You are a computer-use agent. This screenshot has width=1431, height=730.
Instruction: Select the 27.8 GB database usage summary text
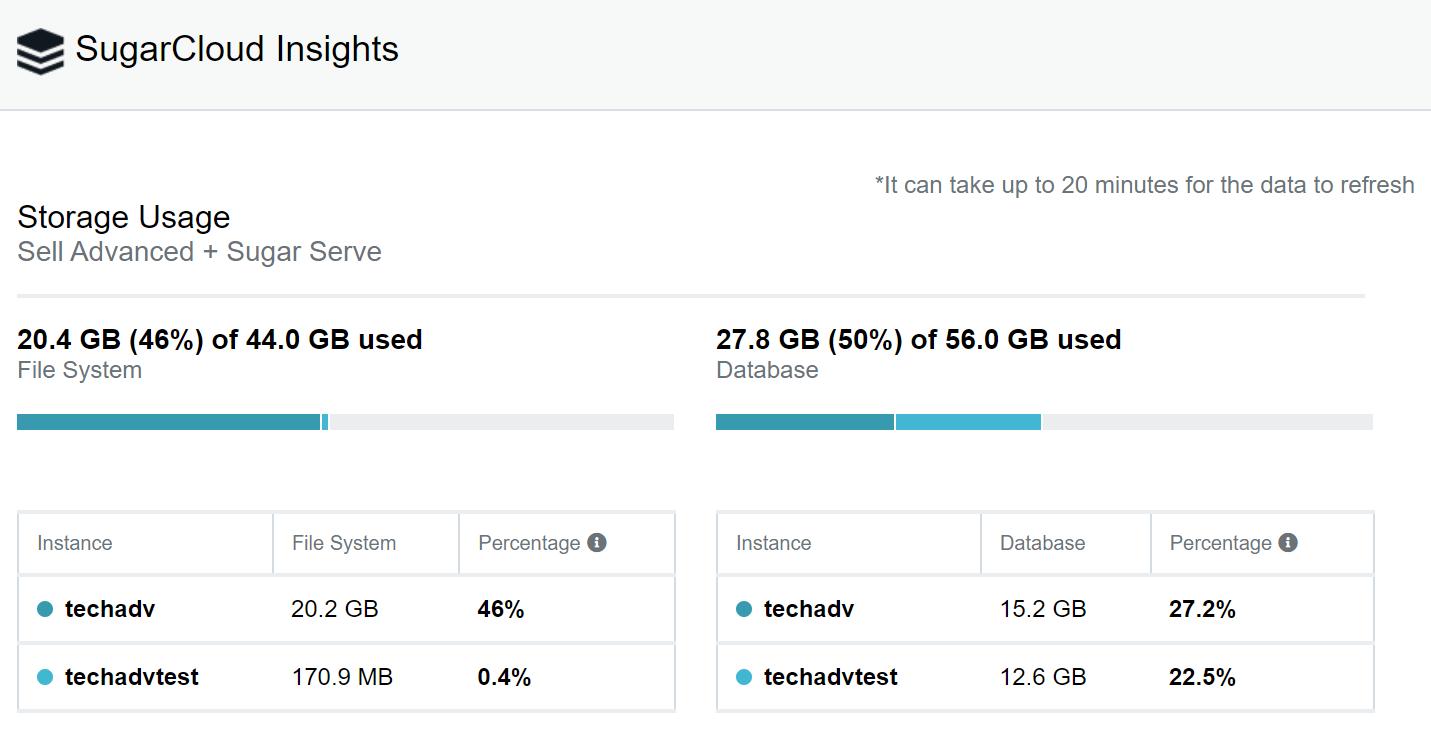[x=917, y=339]
